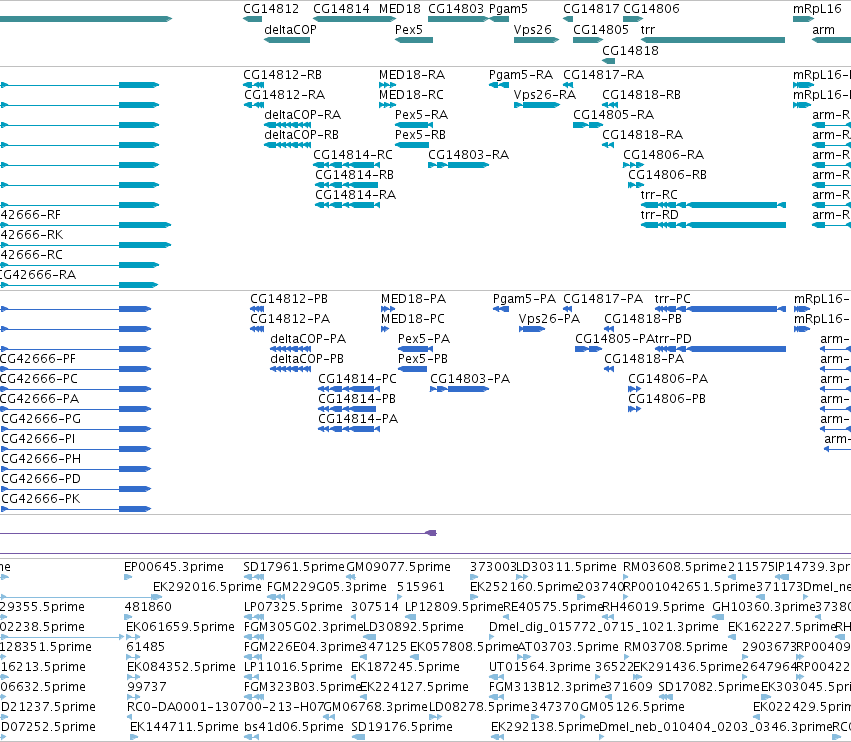Screen dimensions: 851x742
Task: Select the CG42666-PK protein label
Action: pos(41,499)
